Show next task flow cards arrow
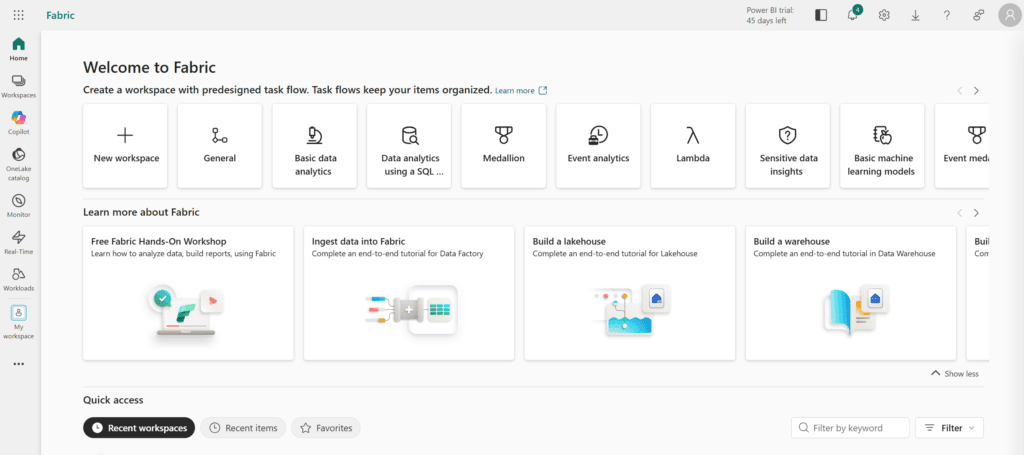 coord(976,91)
